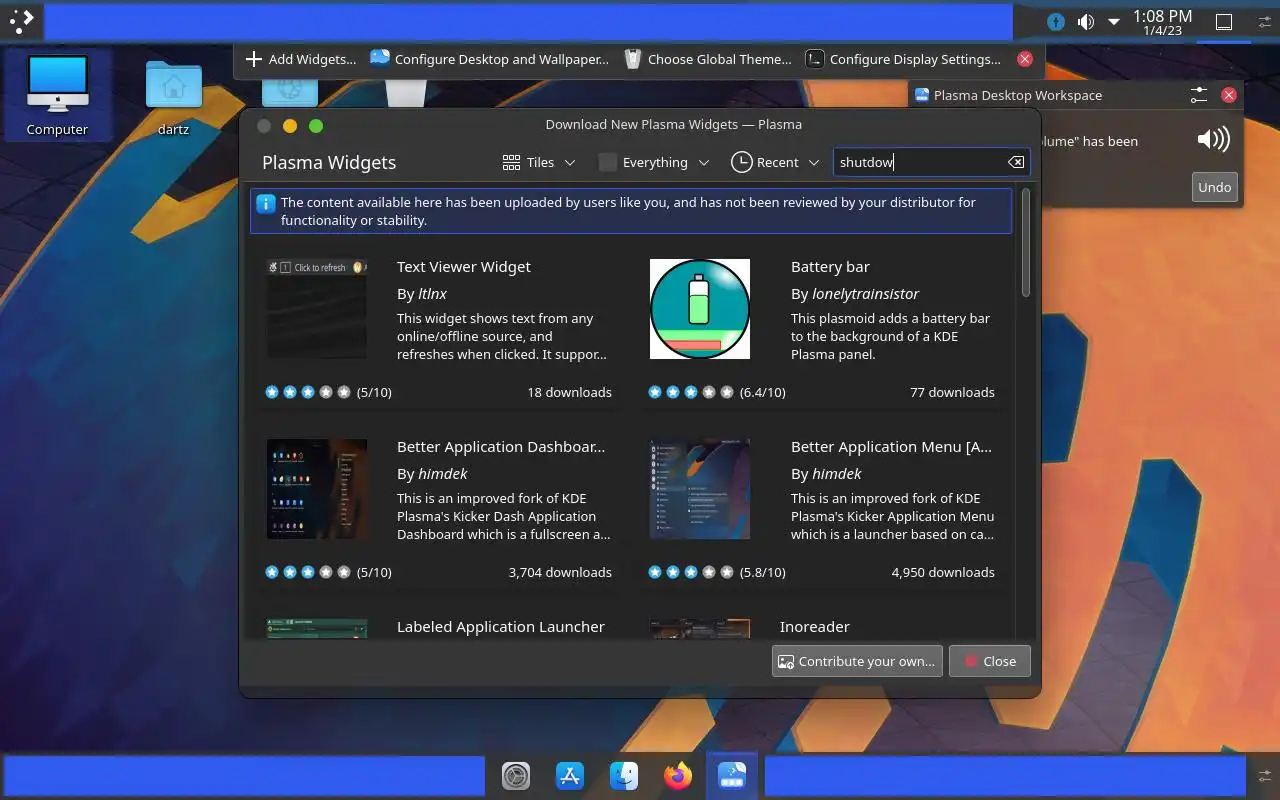Click the Better Application Menu thumbnail
The height and width of the screenshot is (800, 1280).
coord(700,489)
